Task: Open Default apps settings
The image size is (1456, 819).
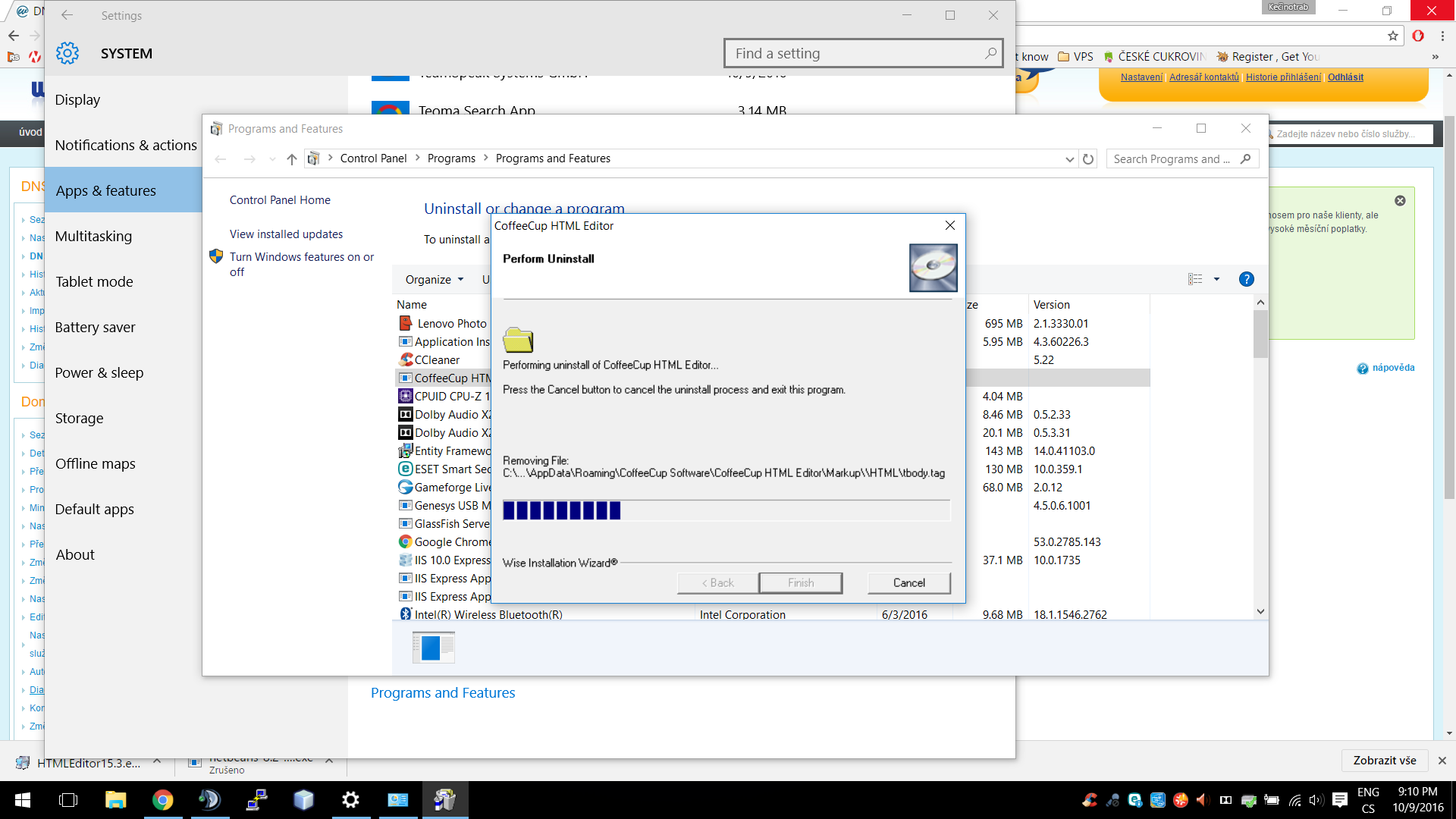Action: 94,510
